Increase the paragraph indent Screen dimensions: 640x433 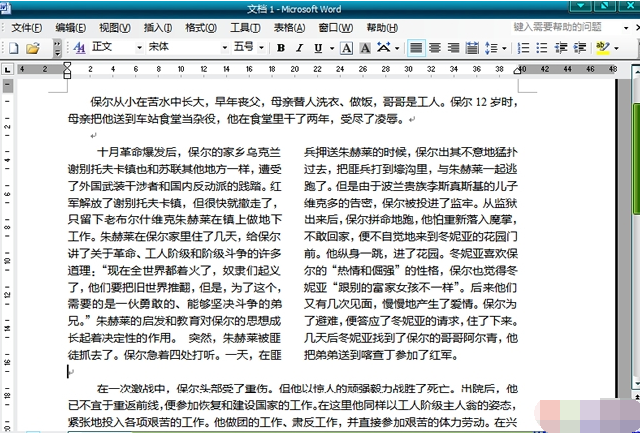click(x=579, y=47)
